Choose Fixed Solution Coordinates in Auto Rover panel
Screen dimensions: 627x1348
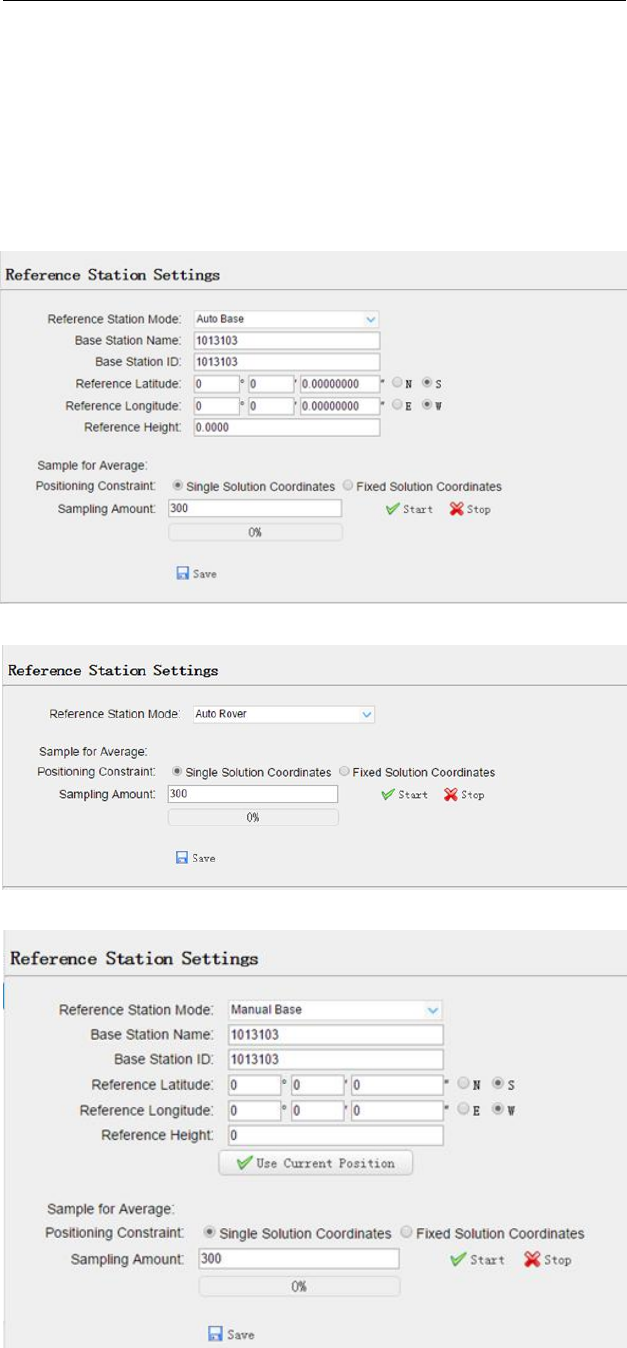(x=346, y=772)
